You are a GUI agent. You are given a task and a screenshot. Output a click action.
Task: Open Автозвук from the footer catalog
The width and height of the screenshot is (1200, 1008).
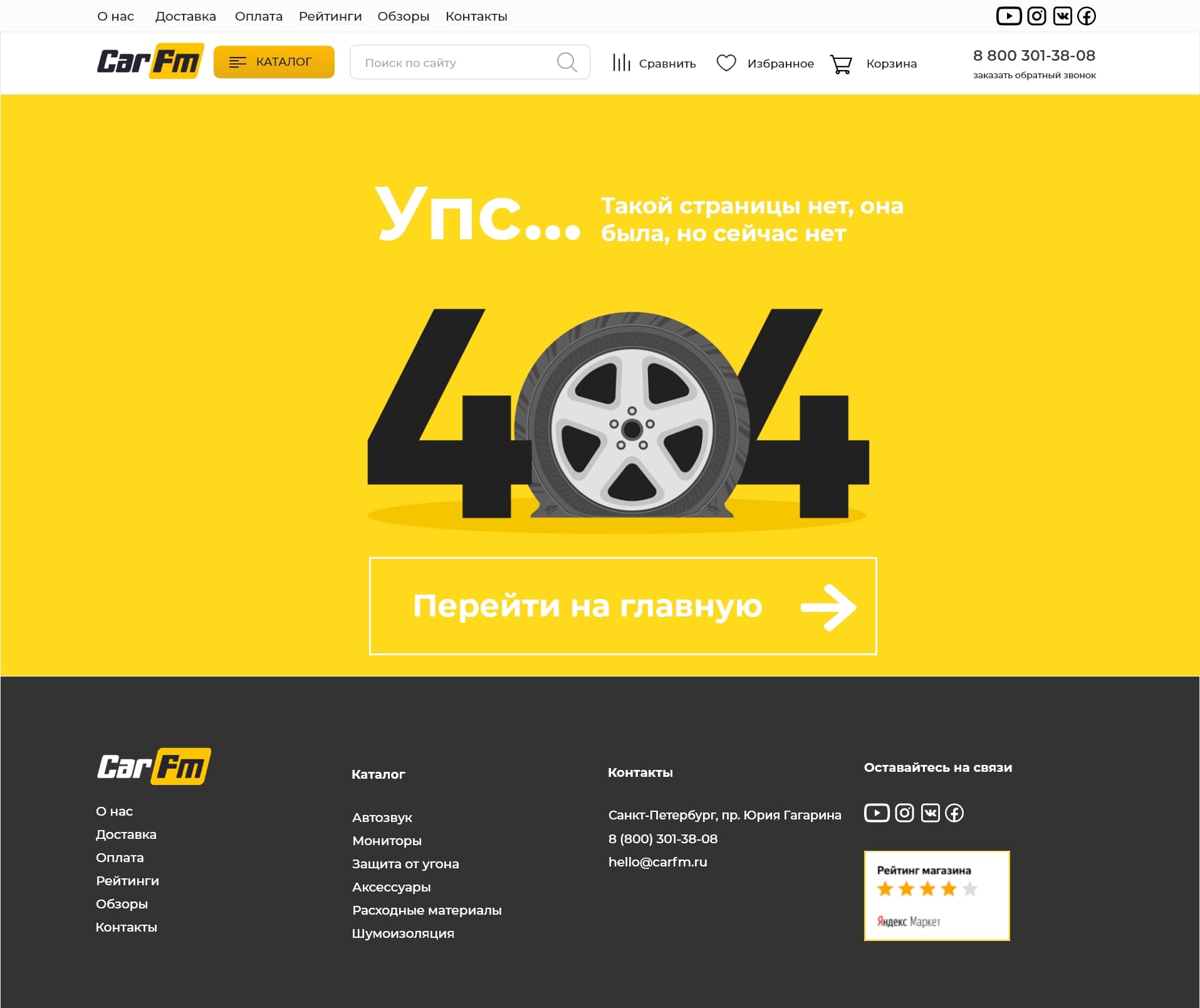tap(382, 817)
